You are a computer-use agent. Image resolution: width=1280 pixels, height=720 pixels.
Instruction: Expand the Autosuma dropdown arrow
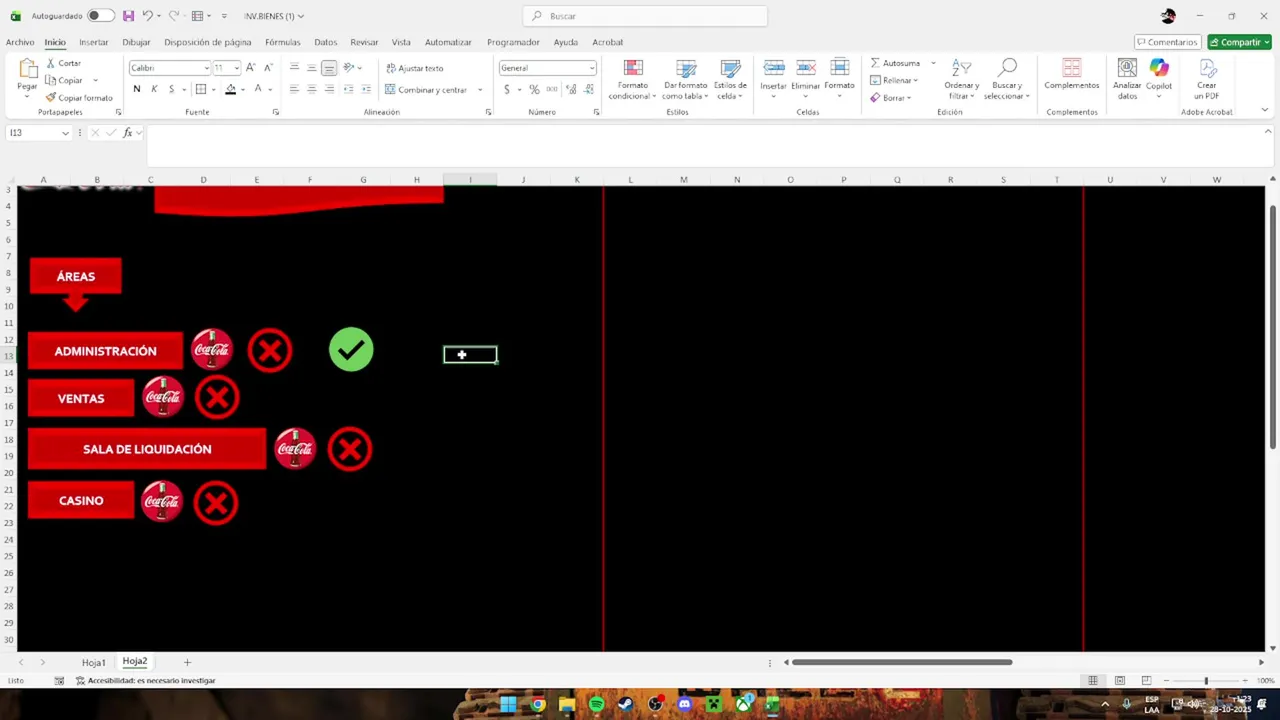pos(933,63)
